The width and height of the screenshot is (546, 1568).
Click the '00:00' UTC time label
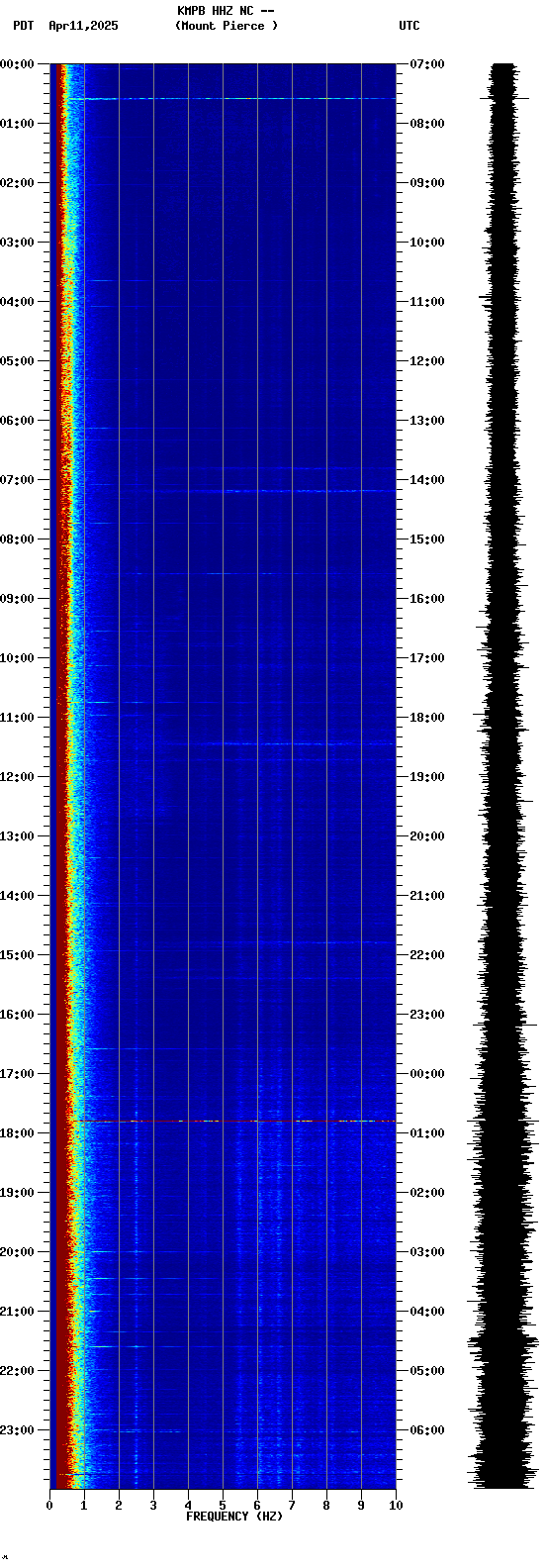427,1074
